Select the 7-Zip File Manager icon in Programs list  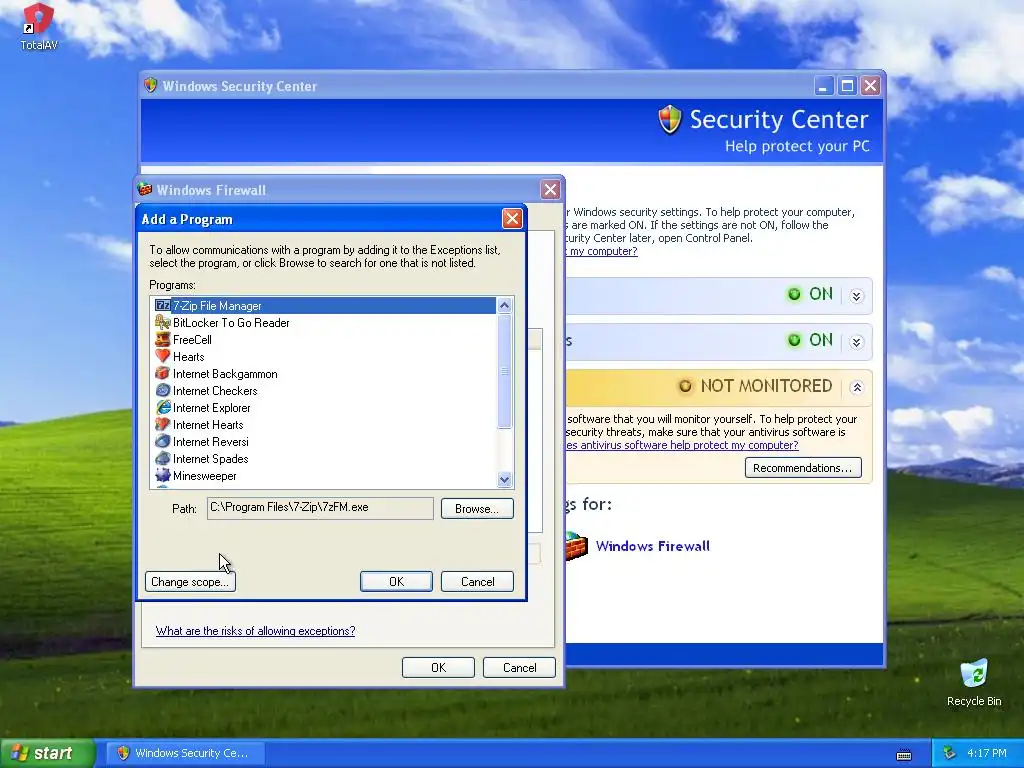(x=163, y=306)
